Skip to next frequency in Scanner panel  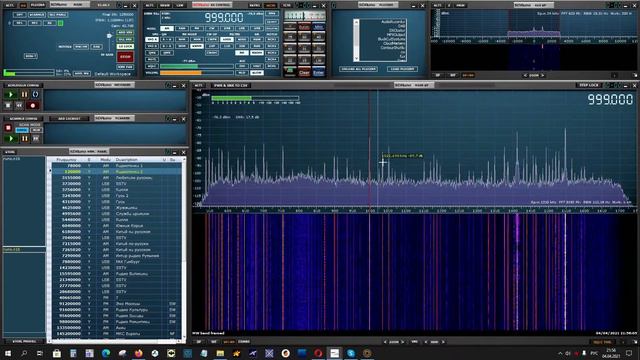pos(36,139)
